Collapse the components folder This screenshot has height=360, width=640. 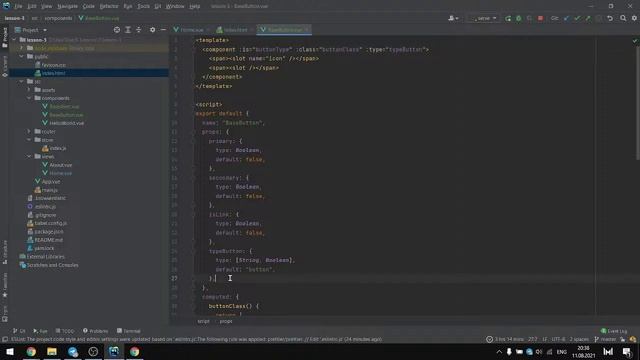[x=29, y=98]
